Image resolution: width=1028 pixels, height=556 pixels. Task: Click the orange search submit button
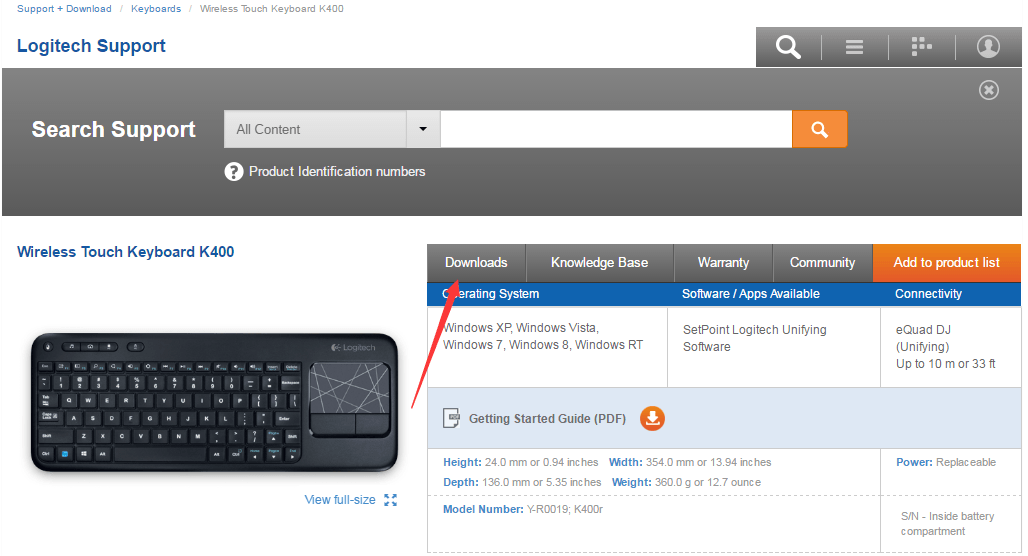819,129
